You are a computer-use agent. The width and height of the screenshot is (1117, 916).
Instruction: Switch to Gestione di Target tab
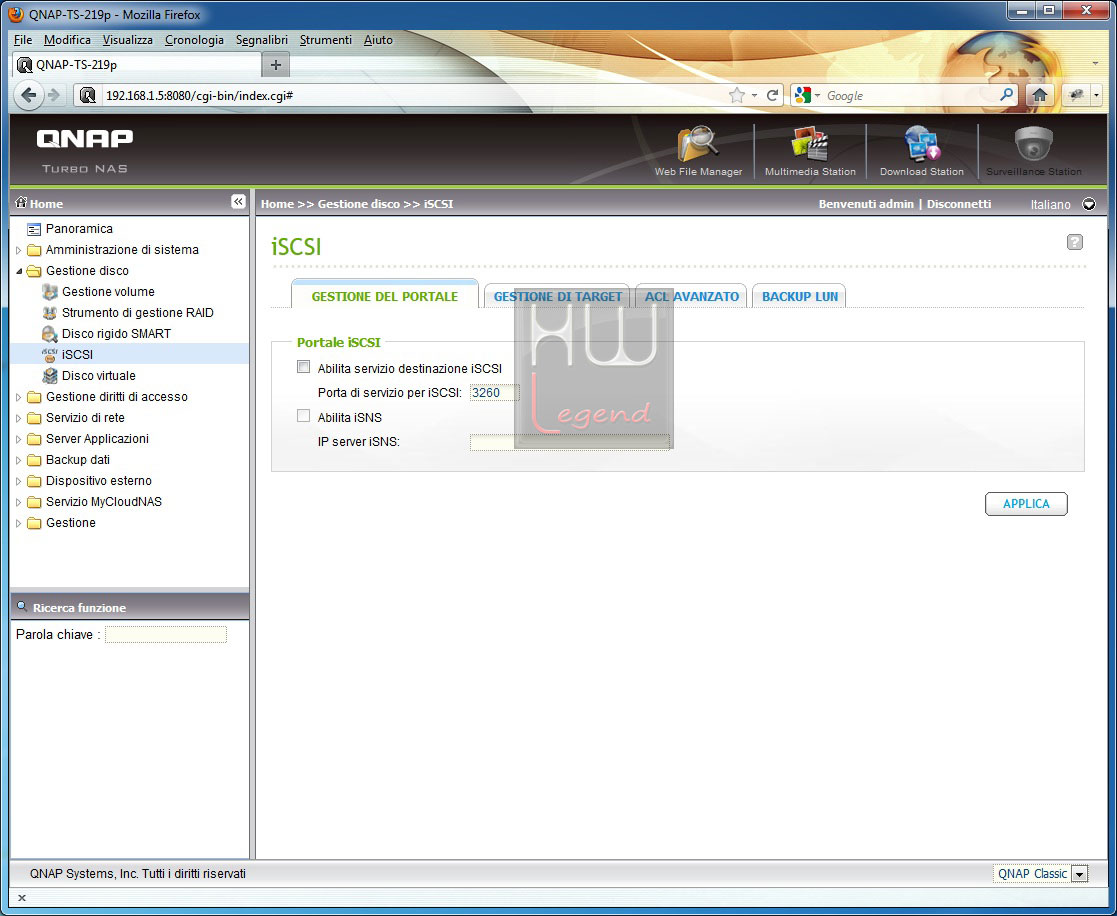[557, 296]
